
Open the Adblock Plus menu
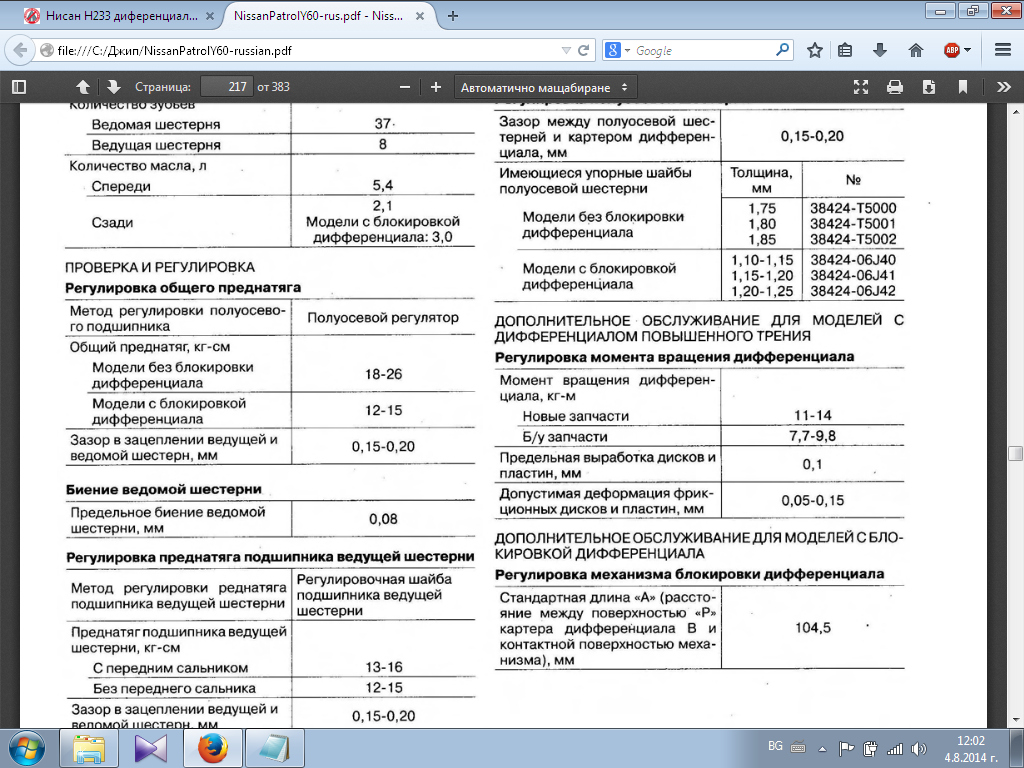(957, 50)
